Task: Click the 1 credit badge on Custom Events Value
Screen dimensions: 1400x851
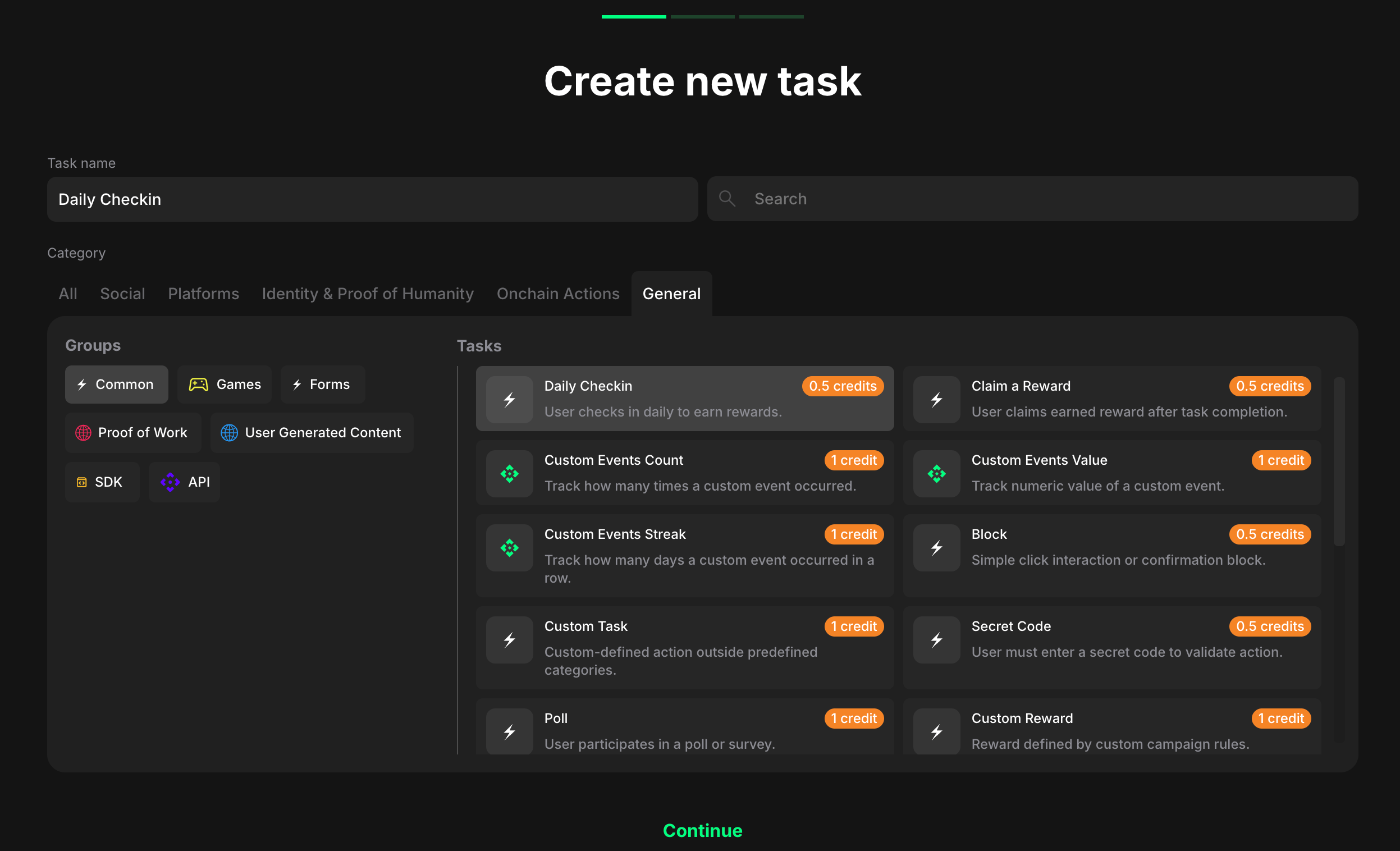Action: tap(1281, 460)
